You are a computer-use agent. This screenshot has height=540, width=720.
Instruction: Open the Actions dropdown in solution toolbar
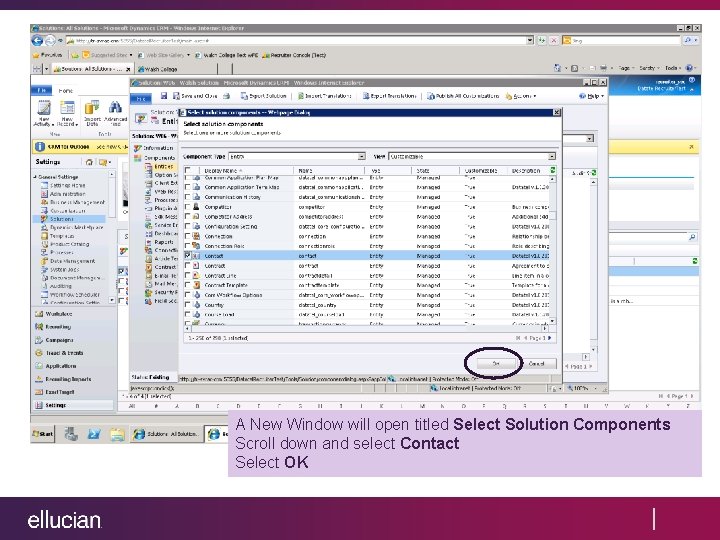(521, 96)
